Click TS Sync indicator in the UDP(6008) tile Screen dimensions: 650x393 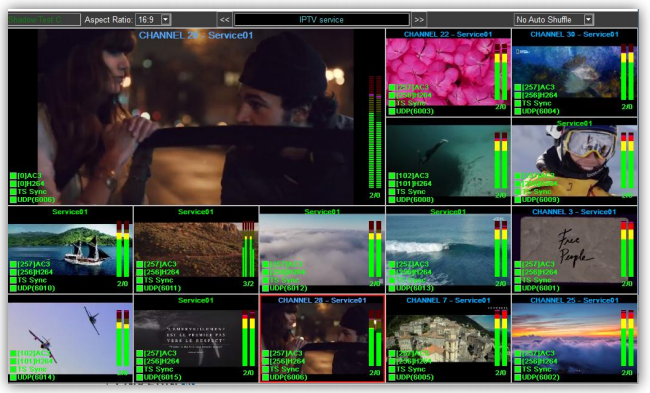(392, 192)
